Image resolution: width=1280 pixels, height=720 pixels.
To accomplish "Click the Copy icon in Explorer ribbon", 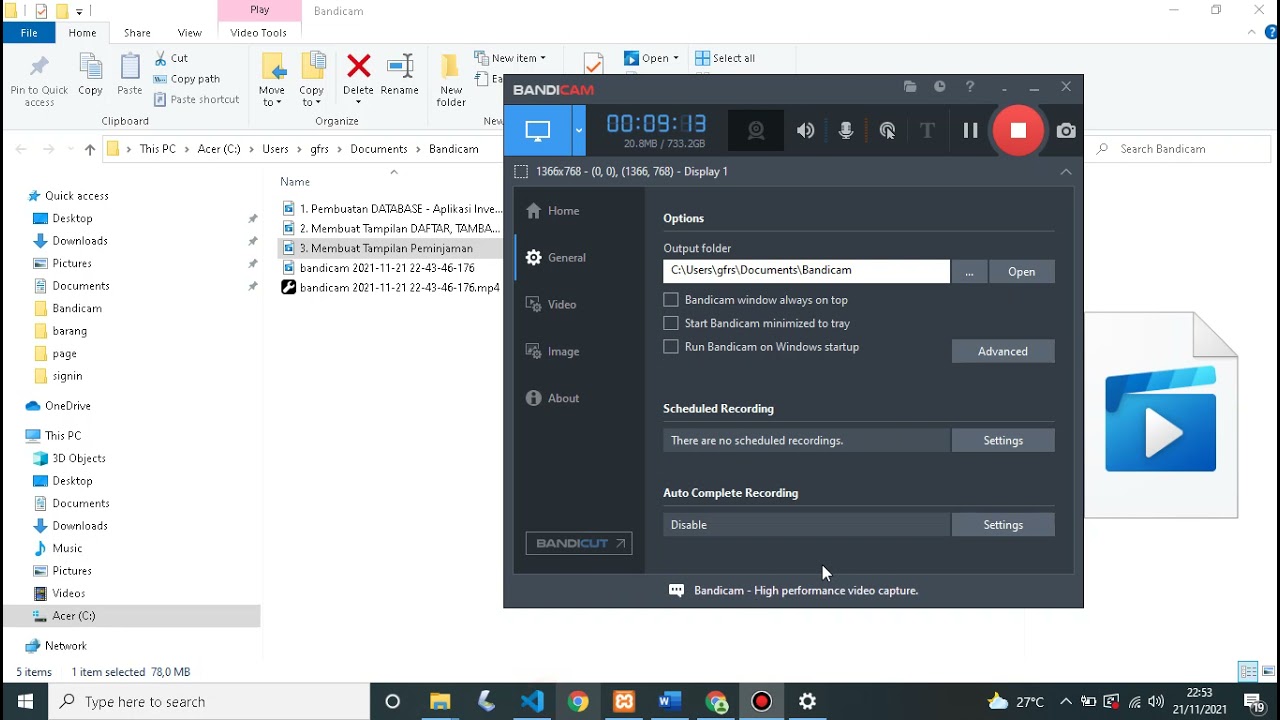I will pos(90,76).
